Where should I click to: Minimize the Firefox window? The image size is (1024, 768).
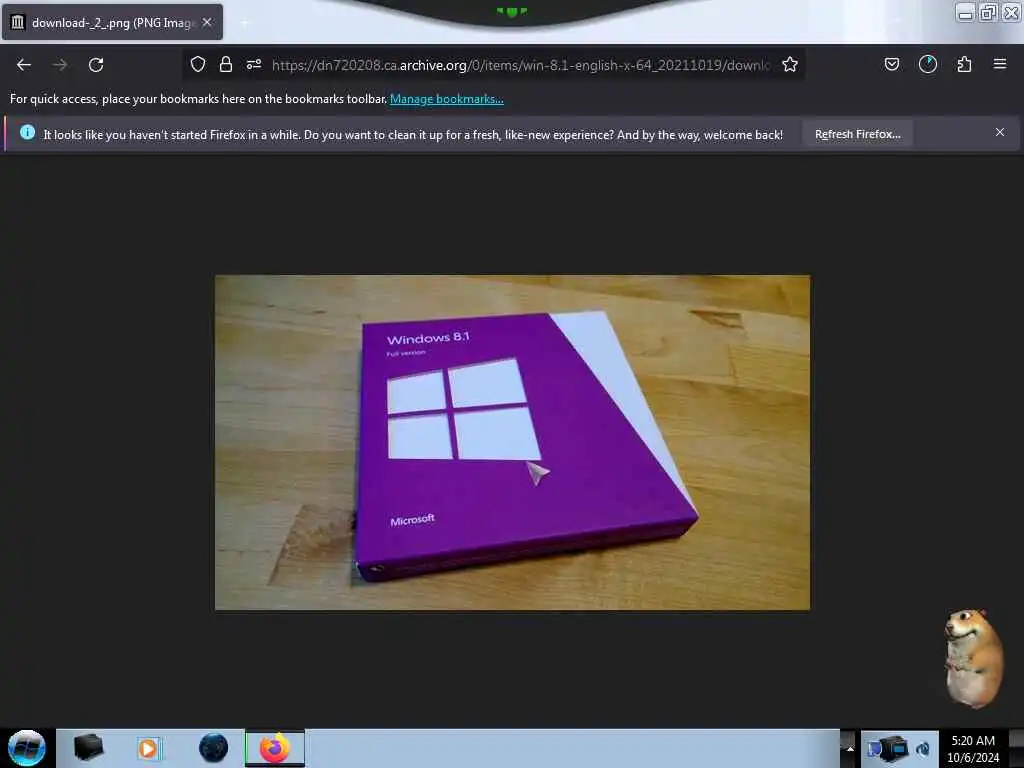pos(965,12)
